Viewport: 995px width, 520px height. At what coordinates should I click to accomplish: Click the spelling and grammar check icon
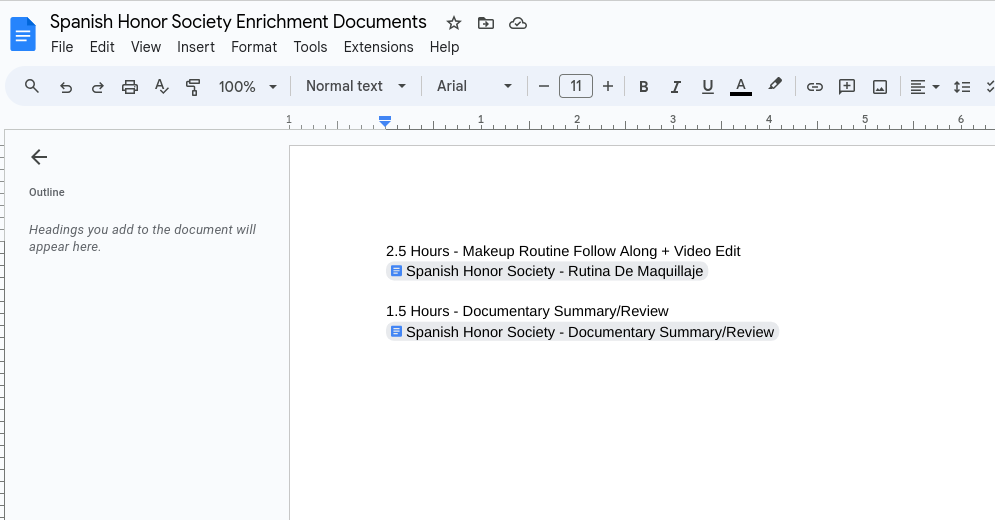click(x=161, y=87)
